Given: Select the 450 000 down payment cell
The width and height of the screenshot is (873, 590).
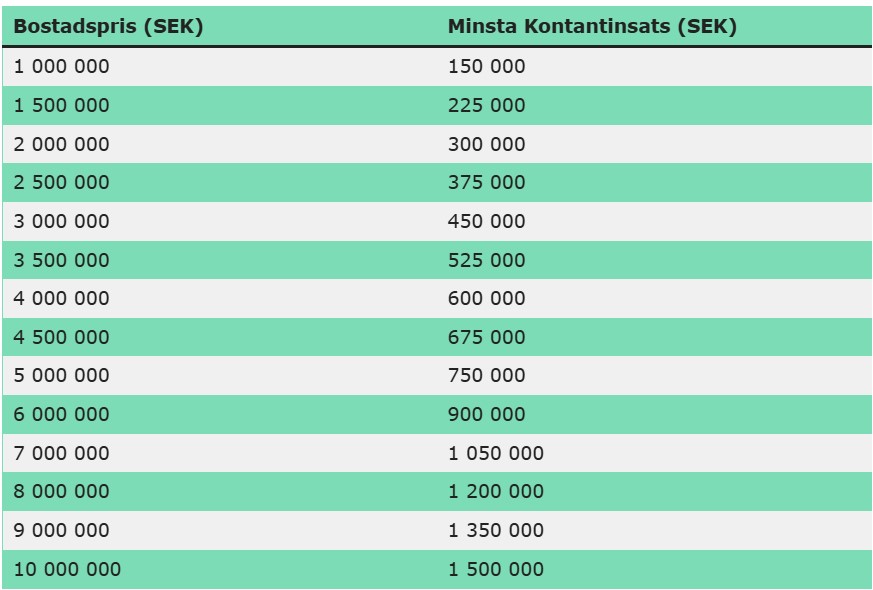Looking at the screenshot, I should 486,221.
